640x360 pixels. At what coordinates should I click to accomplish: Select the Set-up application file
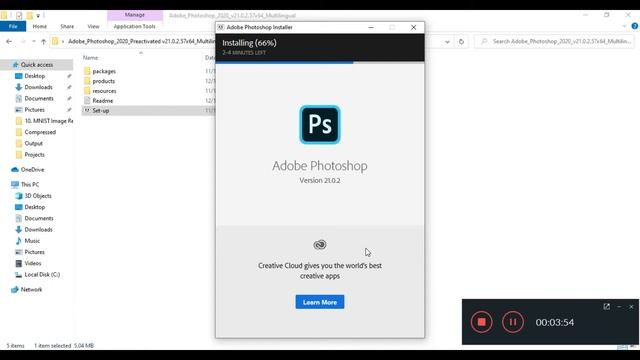[100, 110]
